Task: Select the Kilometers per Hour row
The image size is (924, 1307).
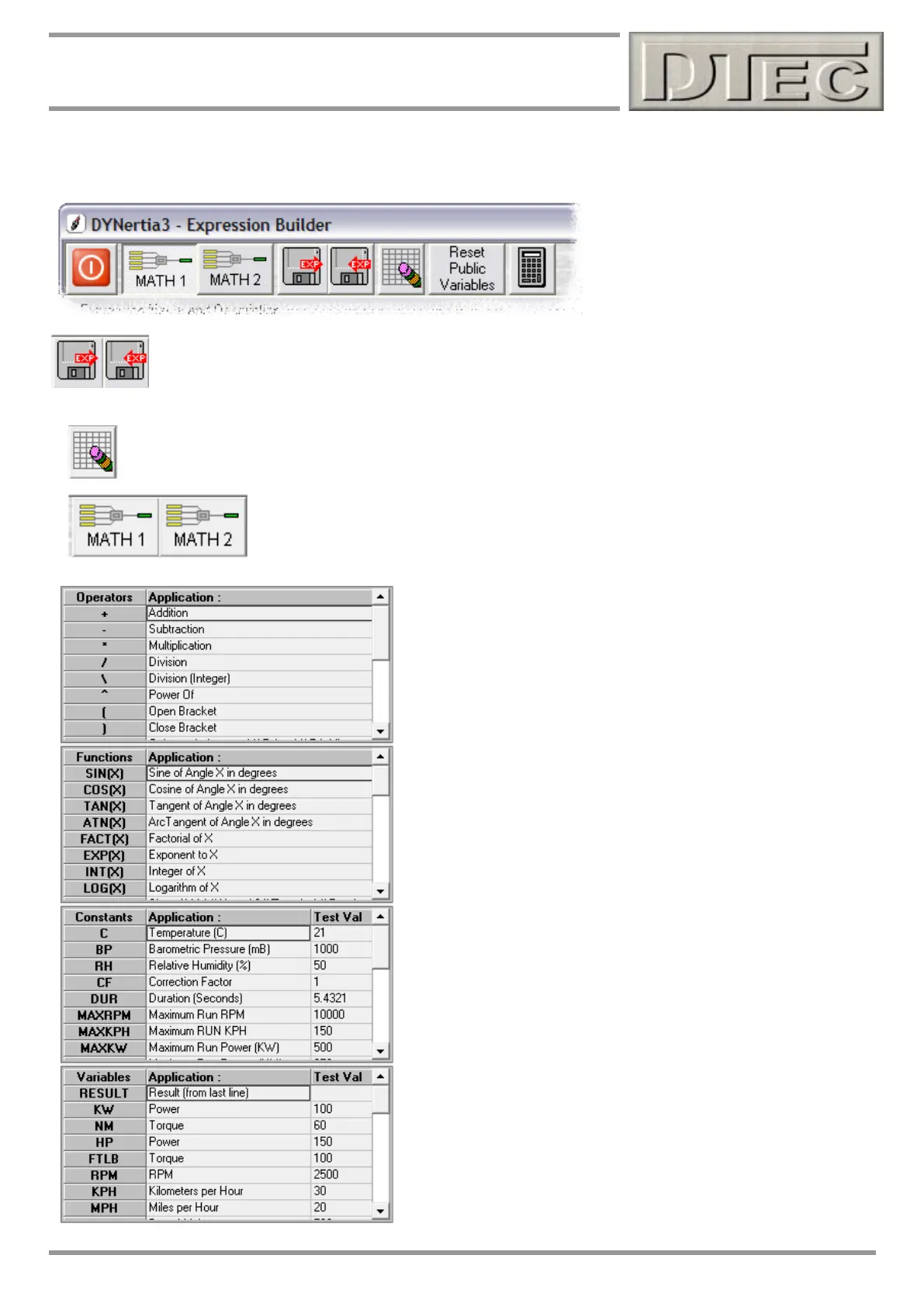Action: coord(218,1191)
